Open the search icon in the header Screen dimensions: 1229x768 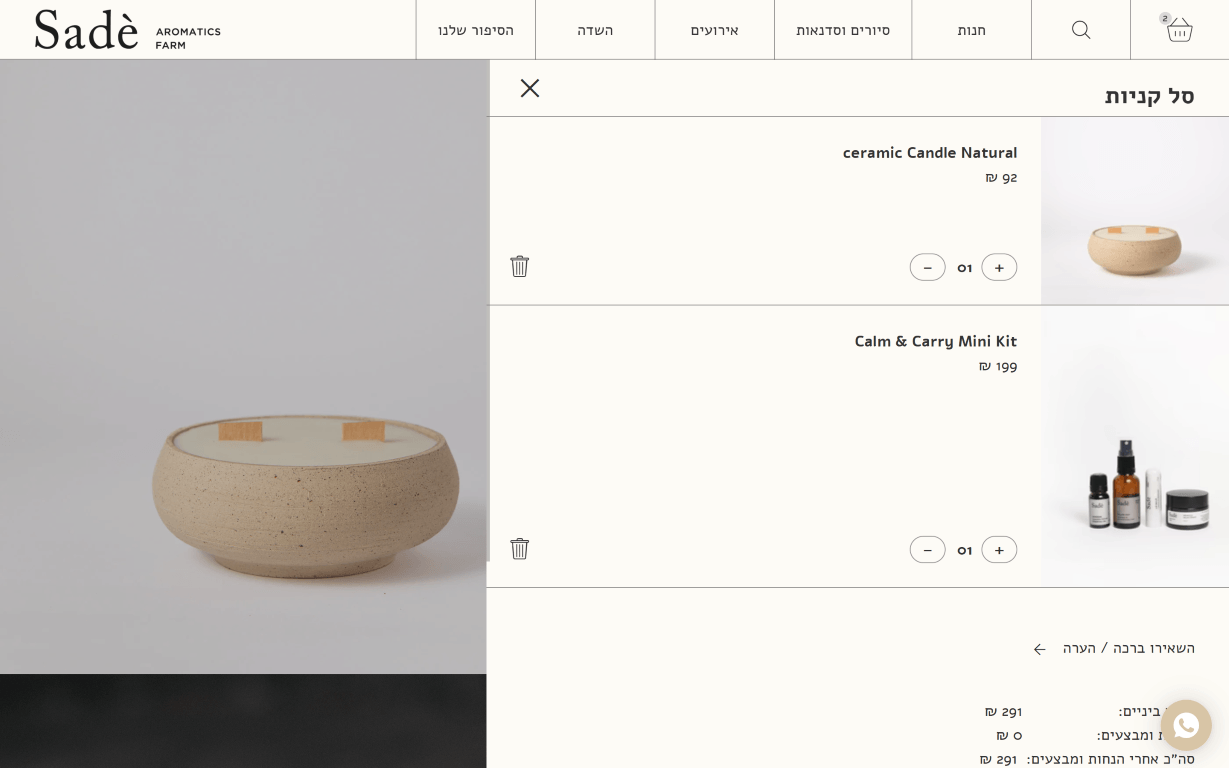[x=1081, y=30]
